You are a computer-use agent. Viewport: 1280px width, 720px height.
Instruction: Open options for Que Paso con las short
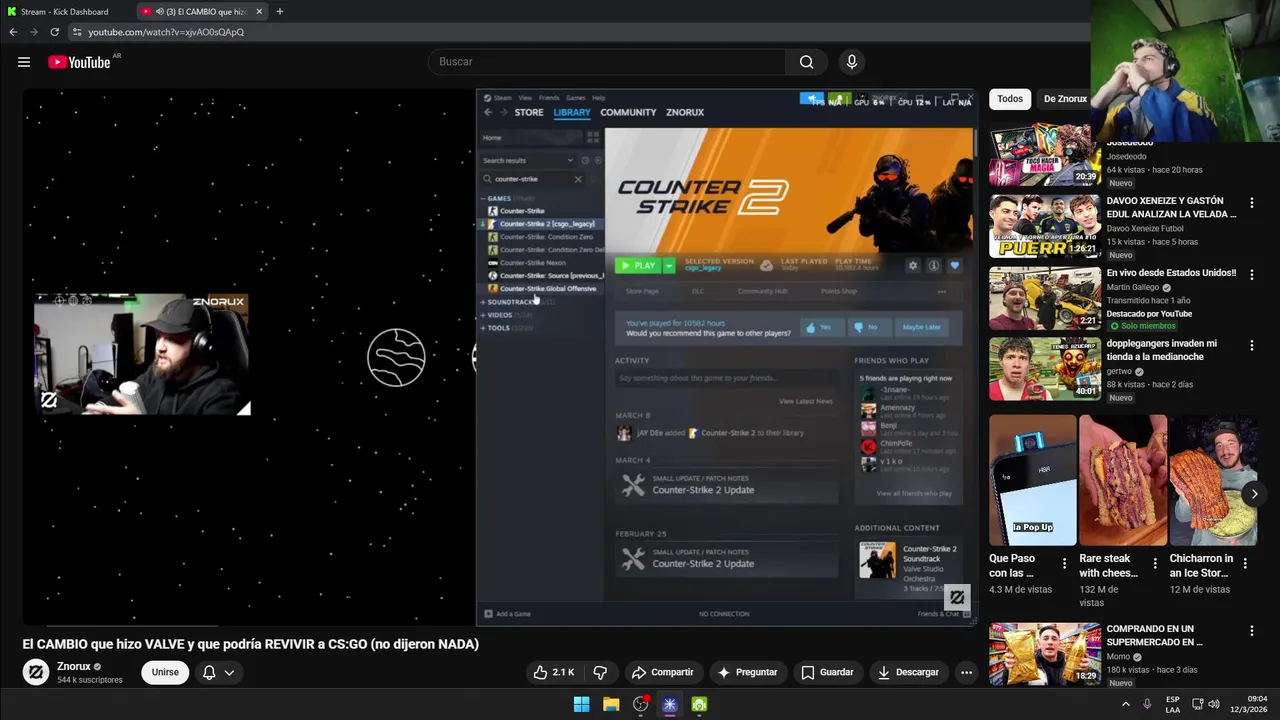click(x=1064, y=564)
